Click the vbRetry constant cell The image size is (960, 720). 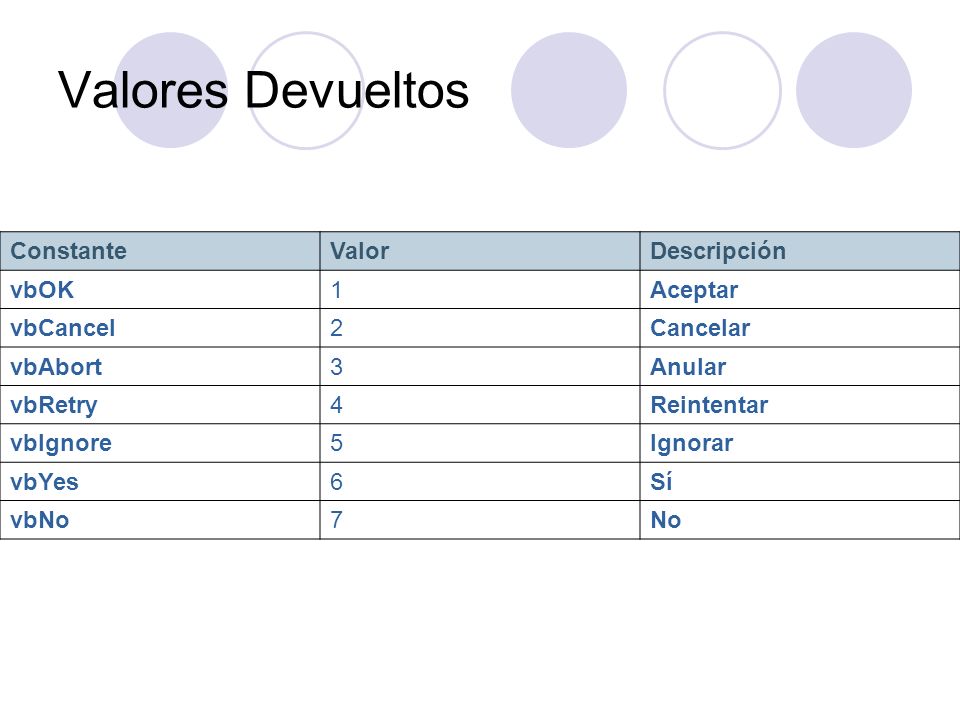coord(160,405)
